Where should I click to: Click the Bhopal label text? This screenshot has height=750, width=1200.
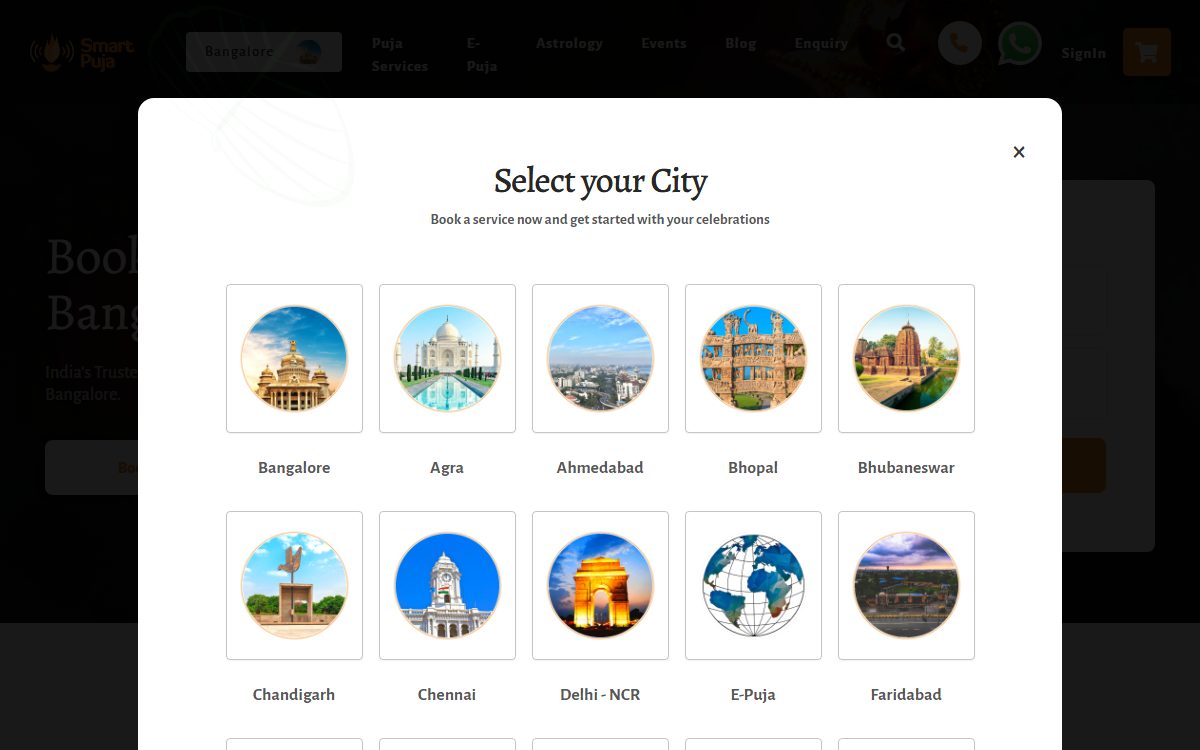[x=753, y=468]
